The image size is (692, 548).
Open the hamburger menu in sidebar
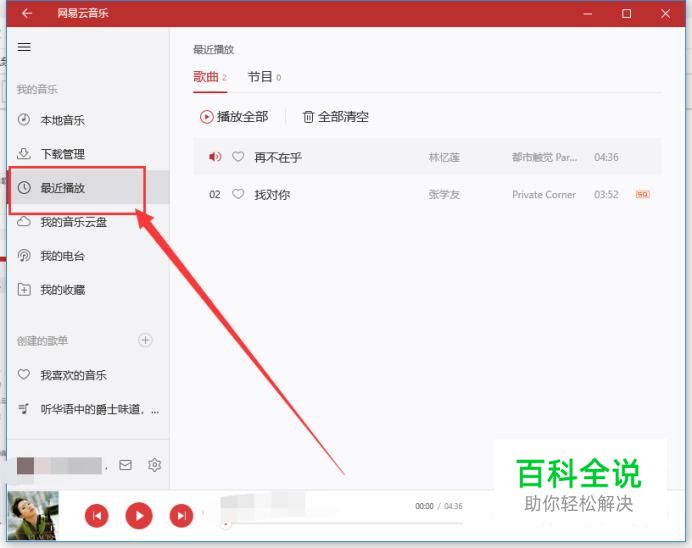[x=24, y=47]
